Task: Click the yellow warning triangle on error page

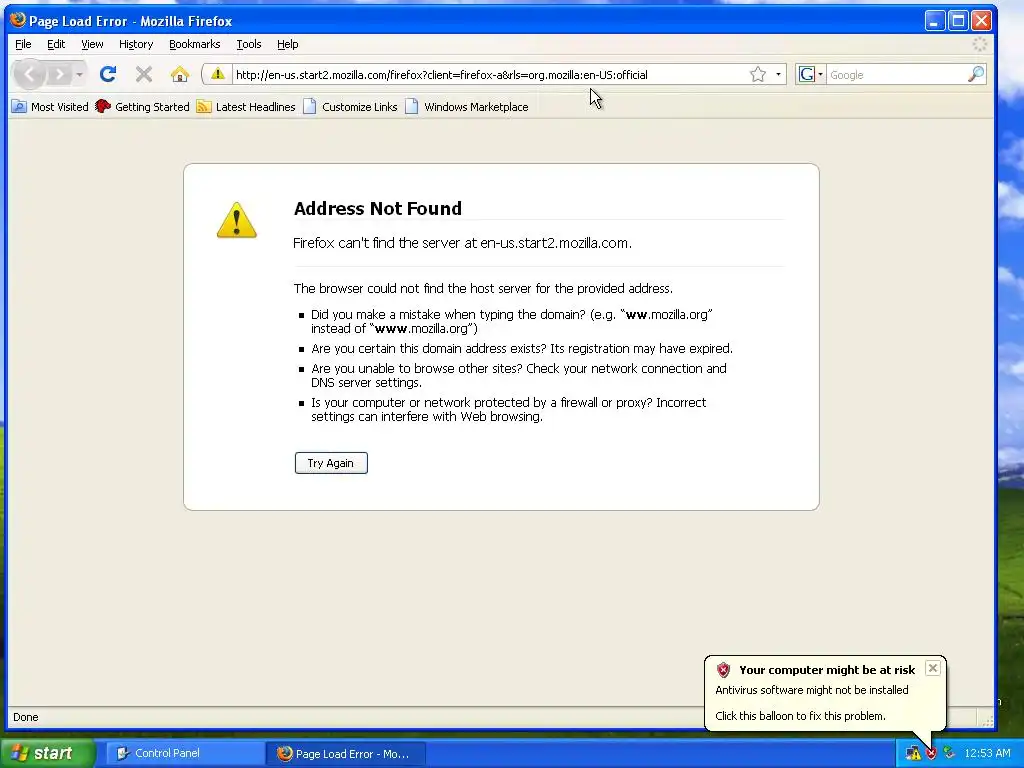Action: pyautogui.click(x=236, y=220)
